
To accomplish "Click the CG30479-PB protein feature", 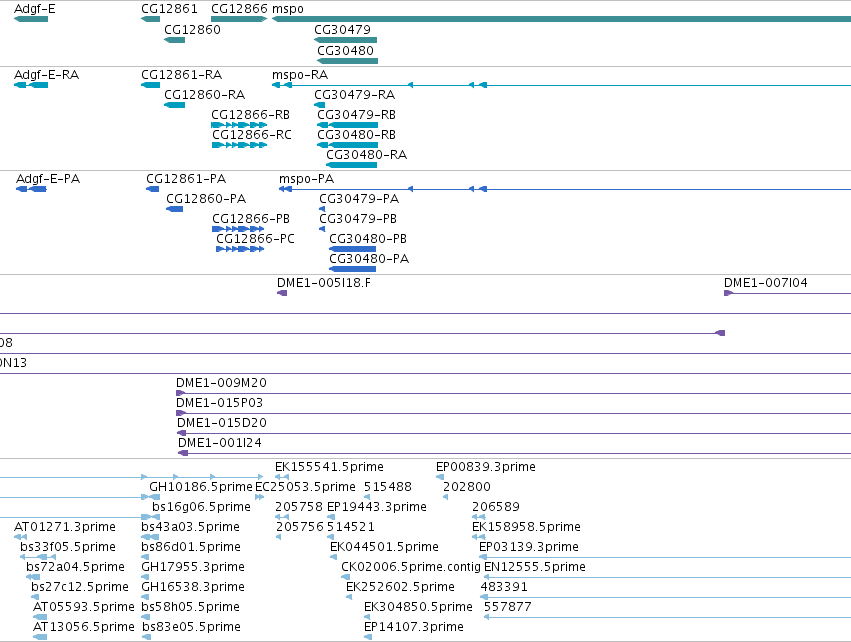I will (322, 229).
